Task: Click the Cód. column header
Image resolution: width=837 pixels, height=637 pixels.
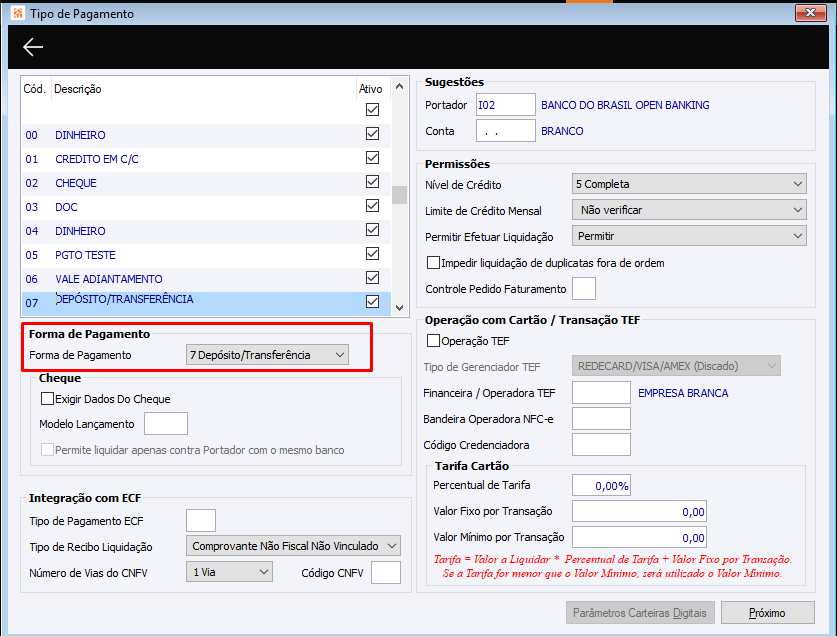Action: point(34,89)
